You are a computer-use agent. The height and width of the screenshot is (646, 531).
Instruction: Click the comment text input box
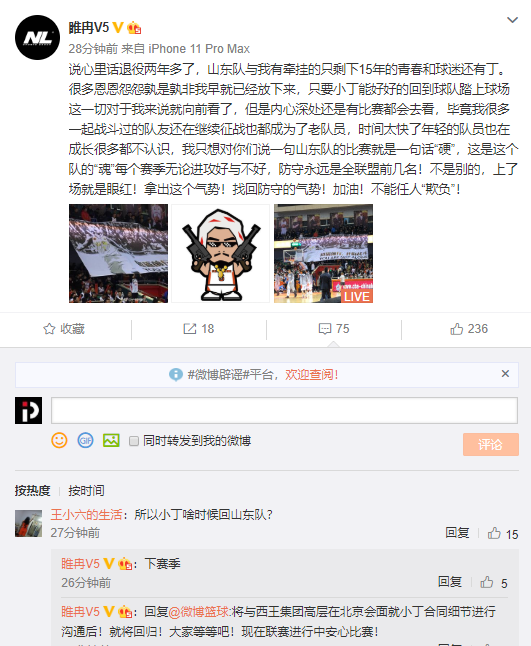click(284, 410)
